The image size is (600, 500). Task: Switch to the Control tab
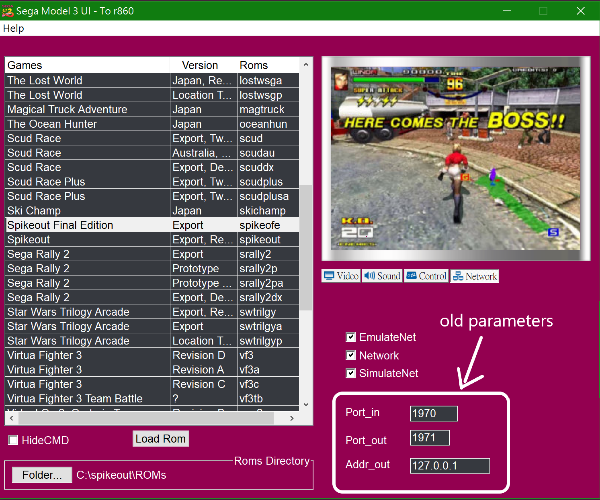[x=426, y=276]
